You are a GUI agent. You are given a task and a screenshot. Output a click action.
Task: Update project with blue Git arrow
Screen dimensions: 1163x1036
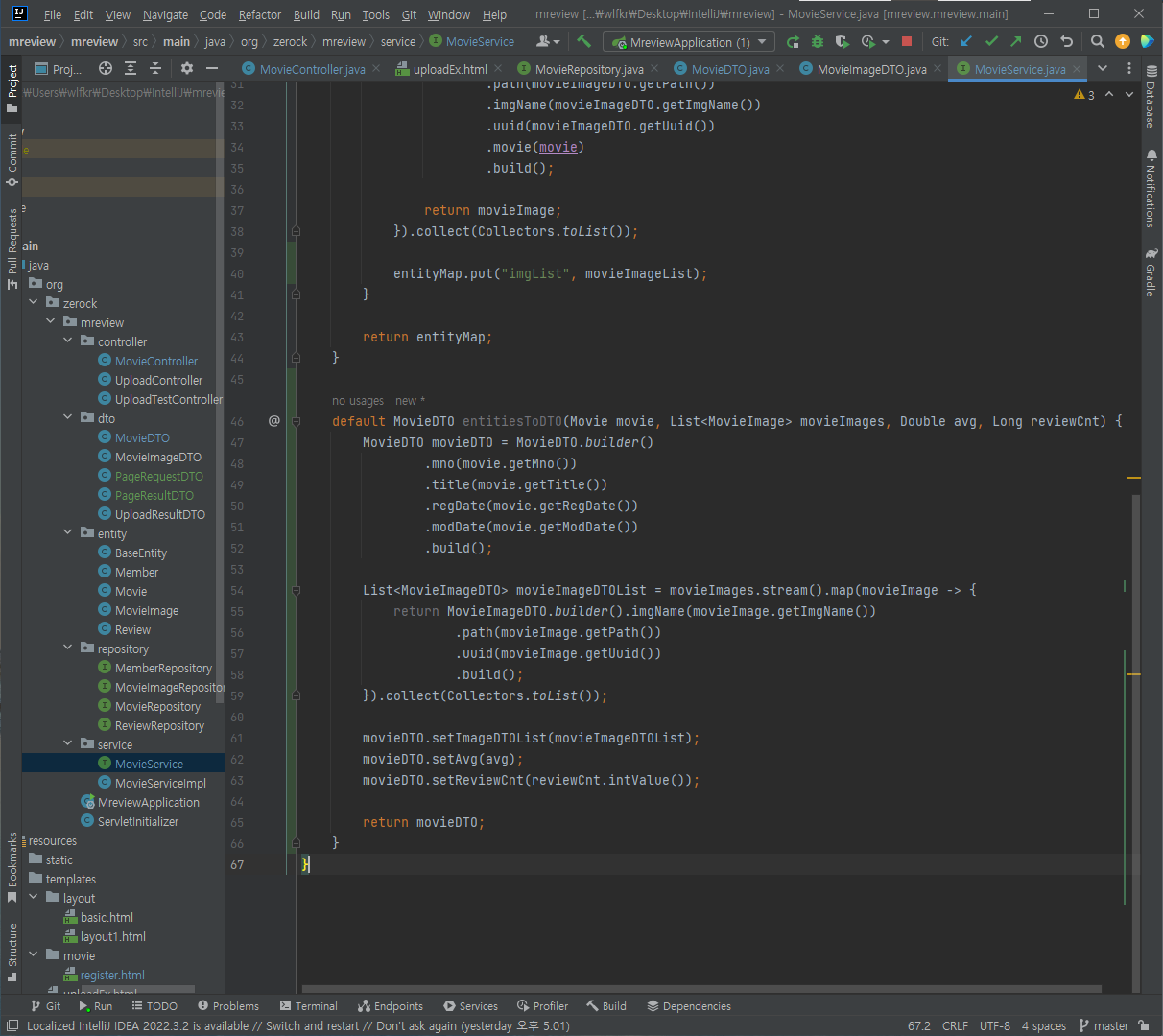(966, 41)
